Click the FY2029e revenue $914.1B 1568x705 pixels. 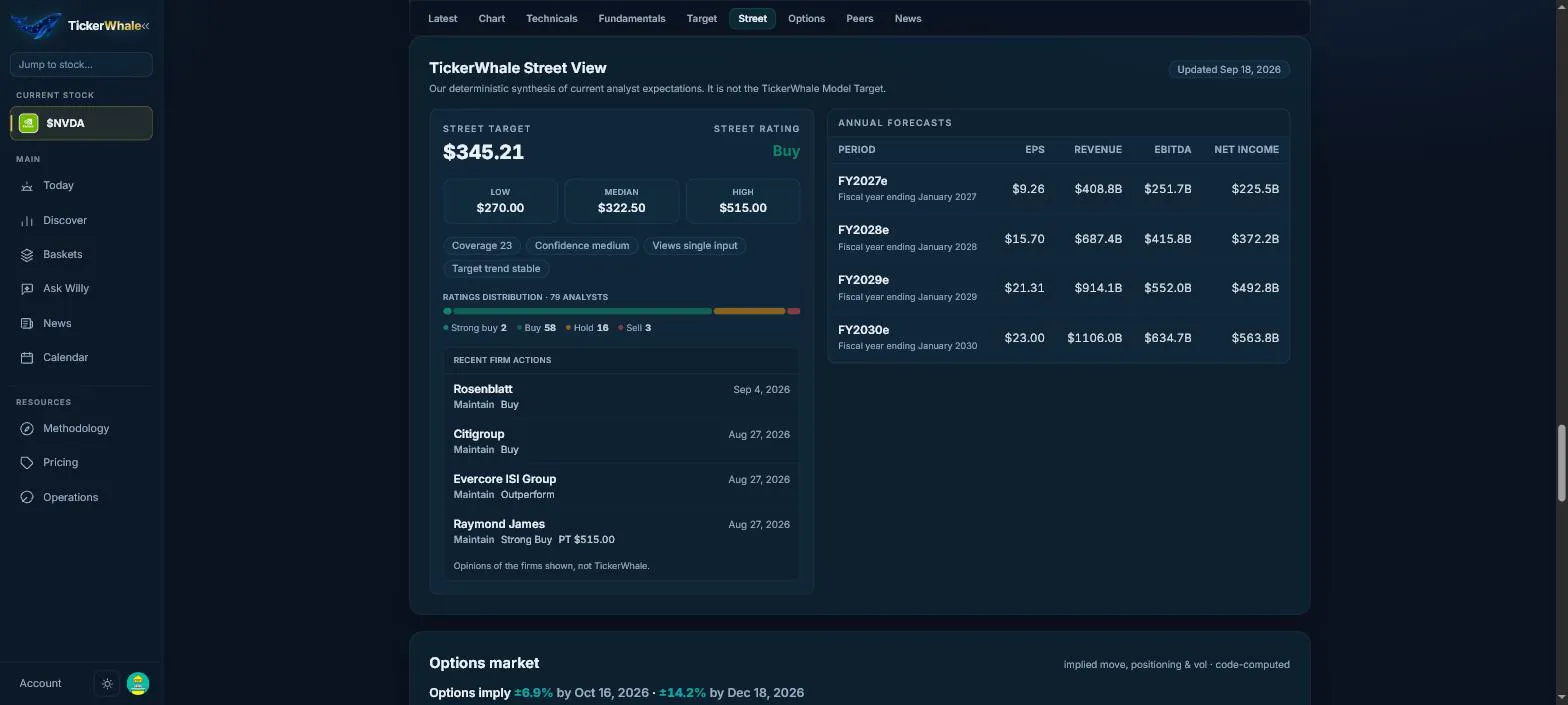click(x=1098, y=288)
